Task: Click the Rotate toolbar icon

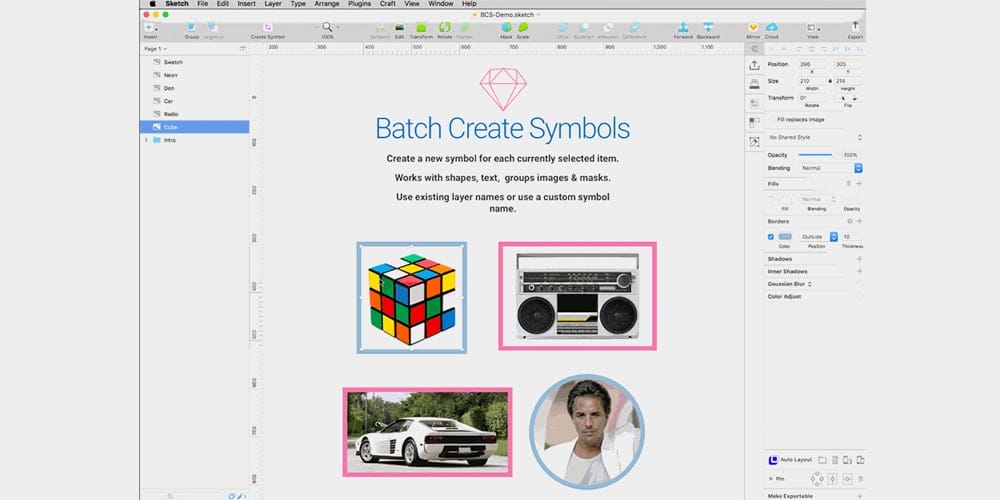Action: [445, 27]
